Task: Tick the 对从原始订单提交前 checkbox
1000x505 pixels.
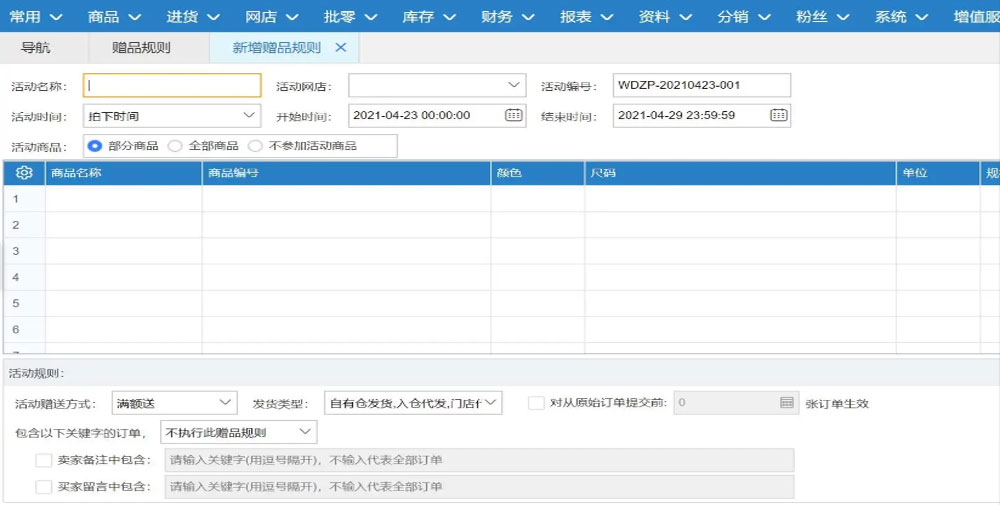Action: (537, 403)
